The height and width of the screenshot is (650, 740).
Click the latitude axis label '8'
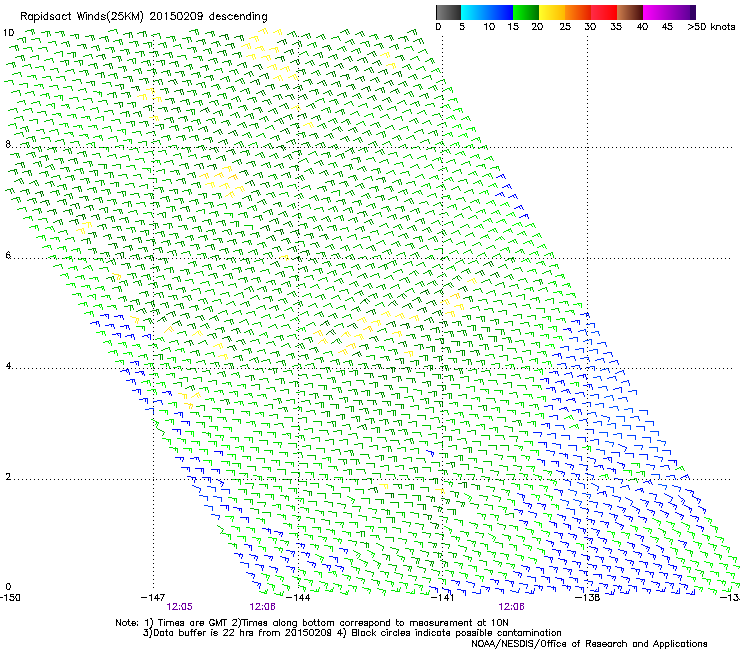pyautogui.click(x=8, y=144)
